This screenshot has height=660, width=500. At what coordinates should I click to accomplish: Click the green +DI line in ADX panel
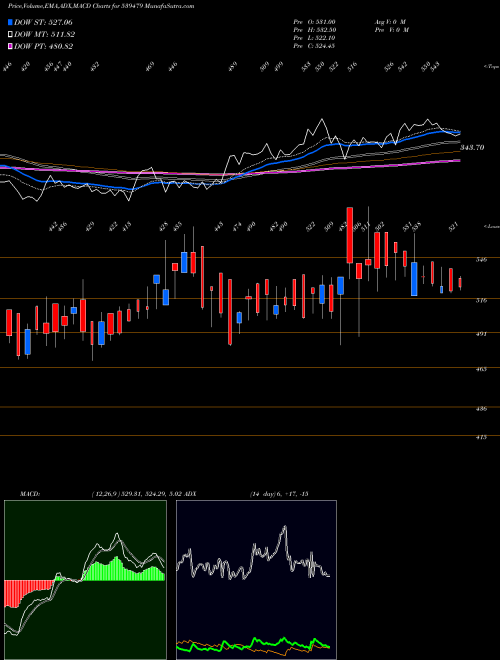pos(253,644)
